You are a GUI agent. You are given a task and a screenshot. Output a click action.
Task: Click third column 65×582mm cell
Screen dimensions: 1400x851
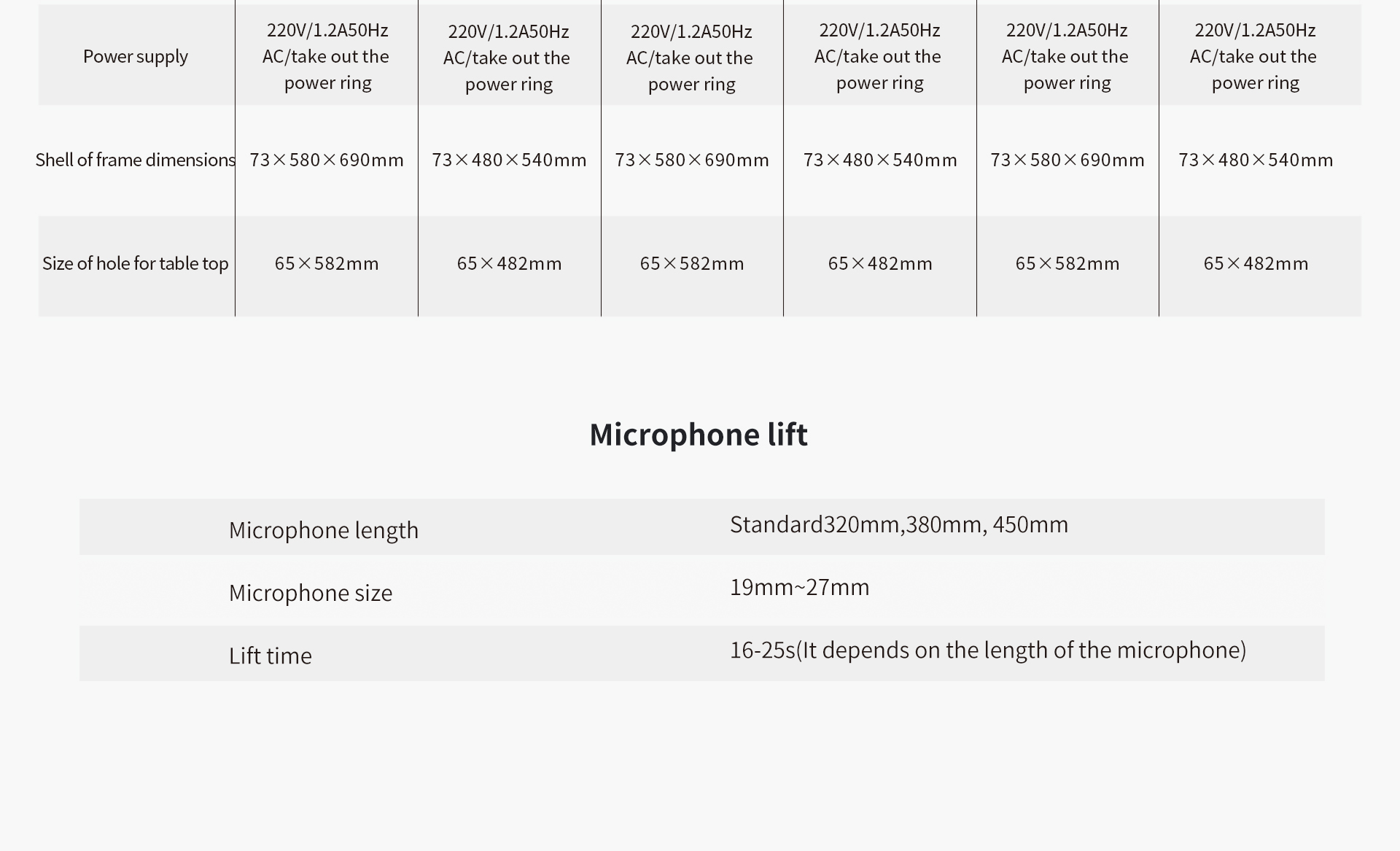[x=692, y=263]
